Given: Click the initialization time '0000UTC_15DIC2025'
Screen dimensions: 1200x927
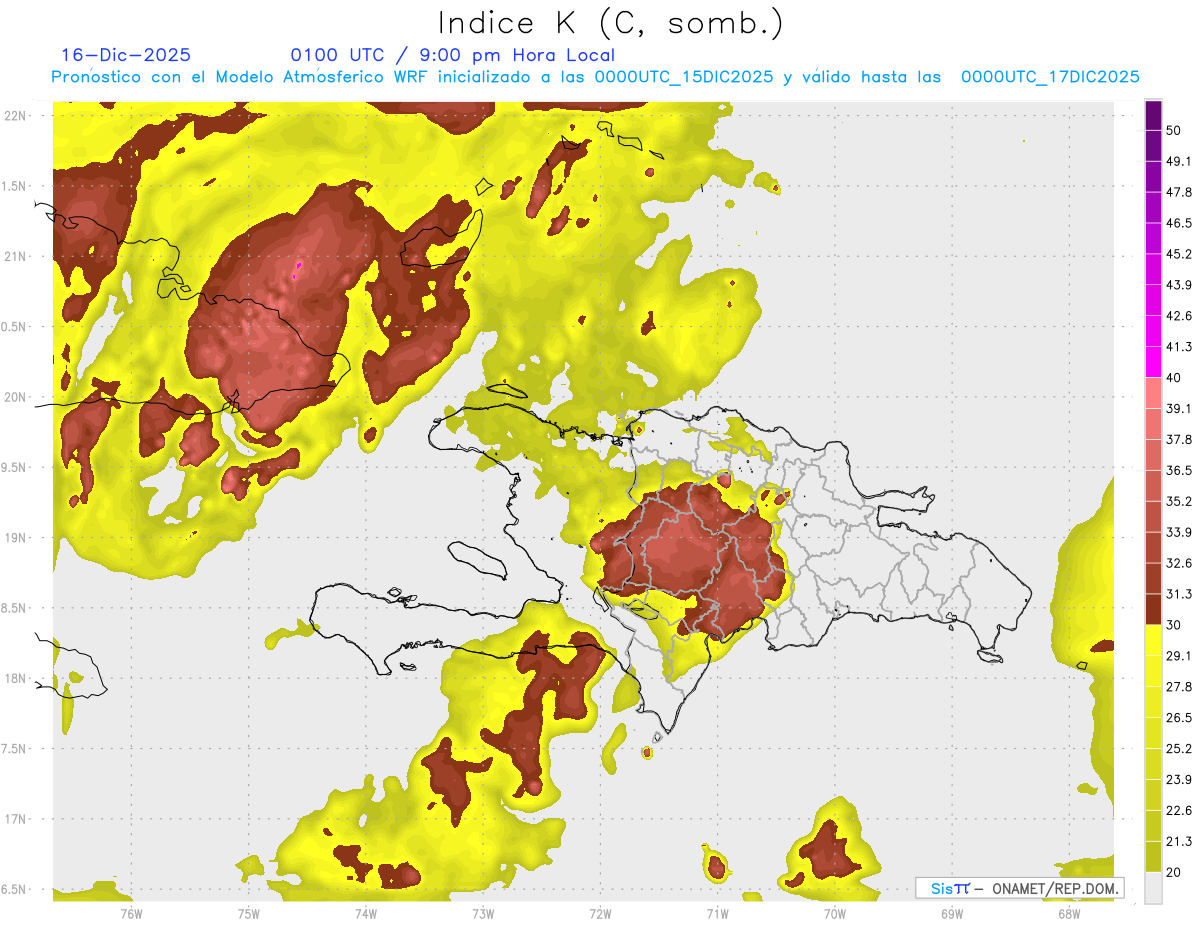Looking at the screenshot, I should tap(684, 77).
